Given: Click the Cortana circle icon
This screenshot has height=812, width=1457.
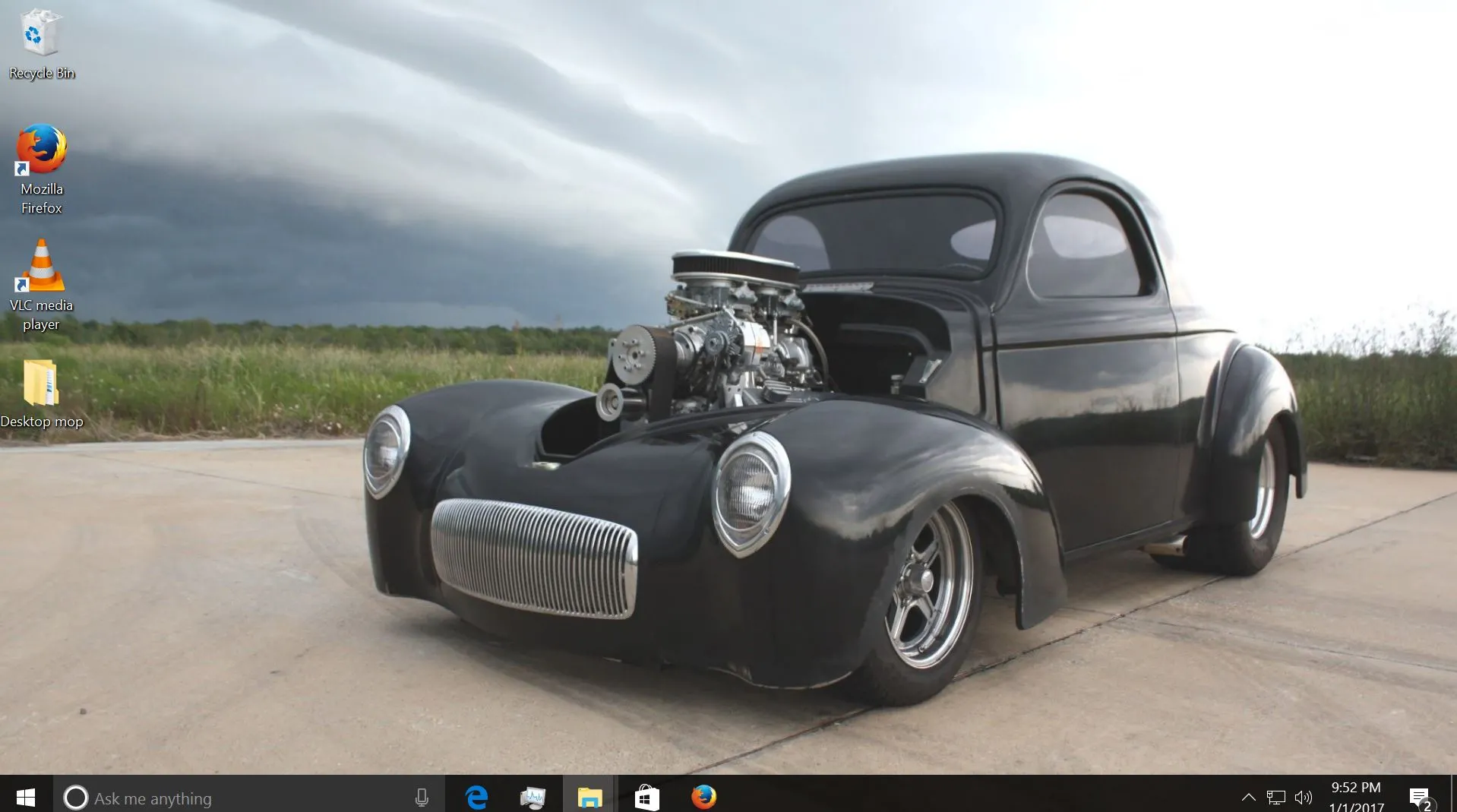Looking at the screenshot, I should 75,798.
